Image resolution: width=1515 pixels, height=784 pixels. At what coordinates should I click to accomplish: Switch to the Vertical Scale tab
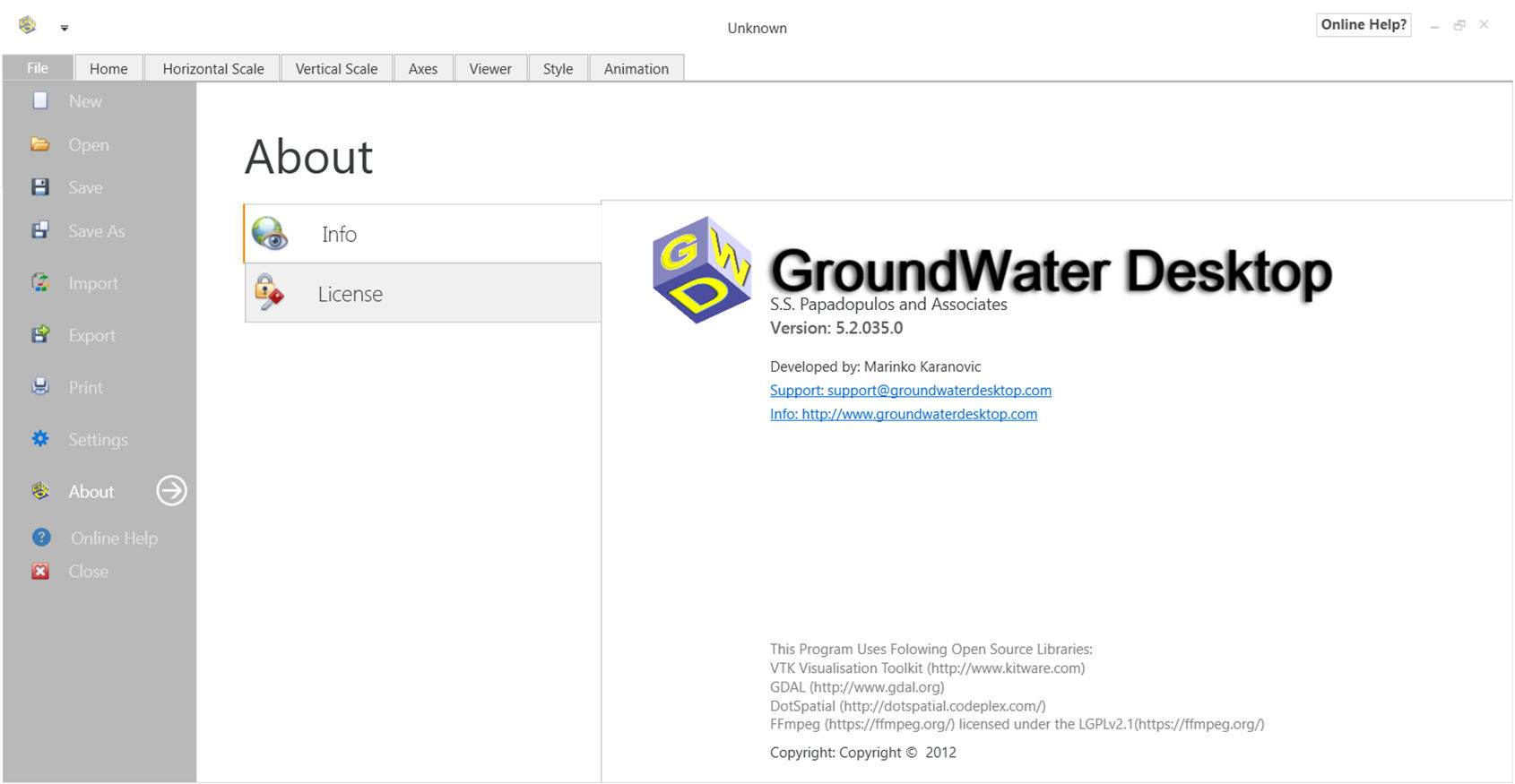click(336, 68)
